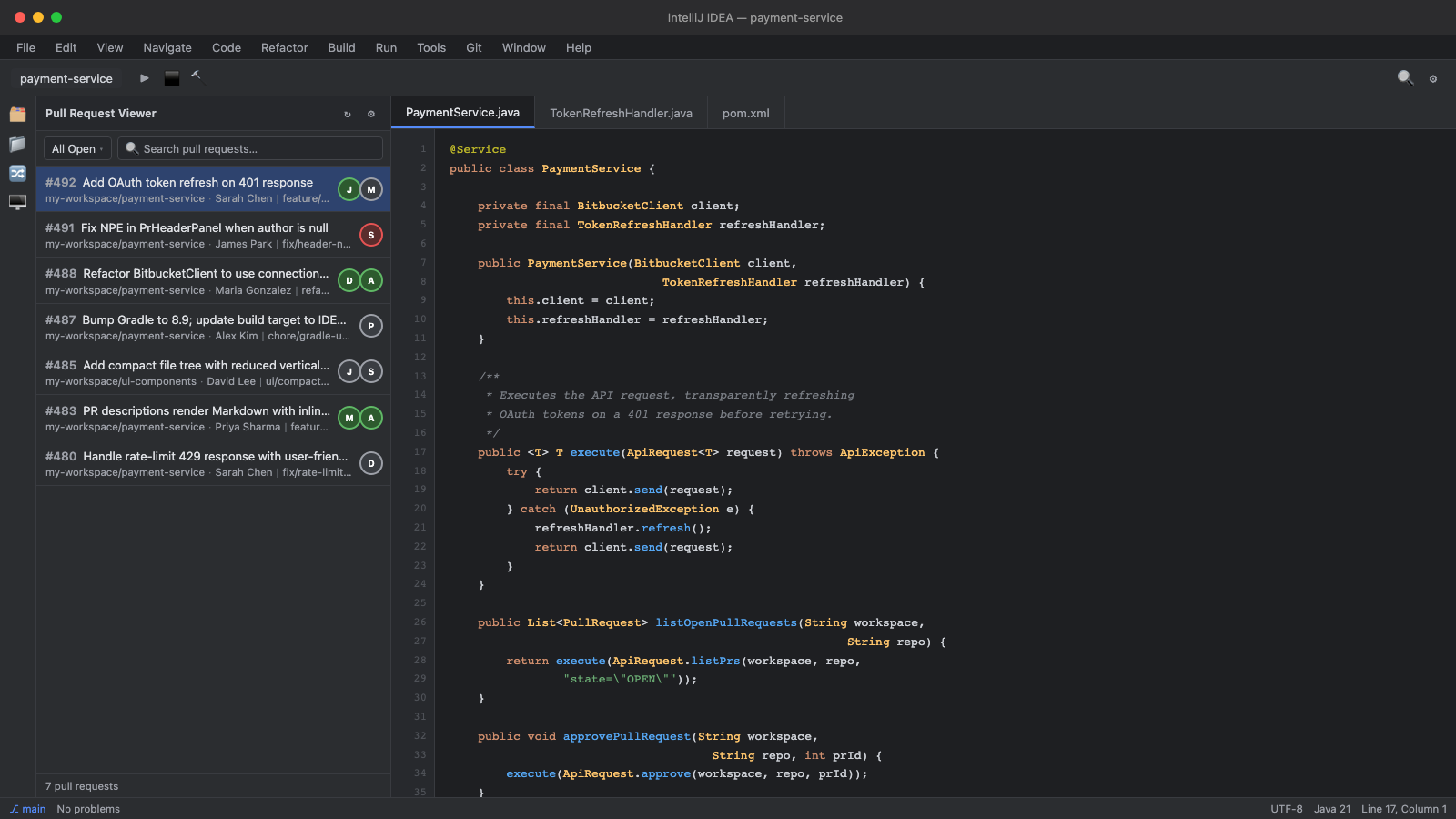Viewport: 1456px width, 819px height.
Task: Click reviewer avatar J on PR #492
Action: click(x=349, y=189)
